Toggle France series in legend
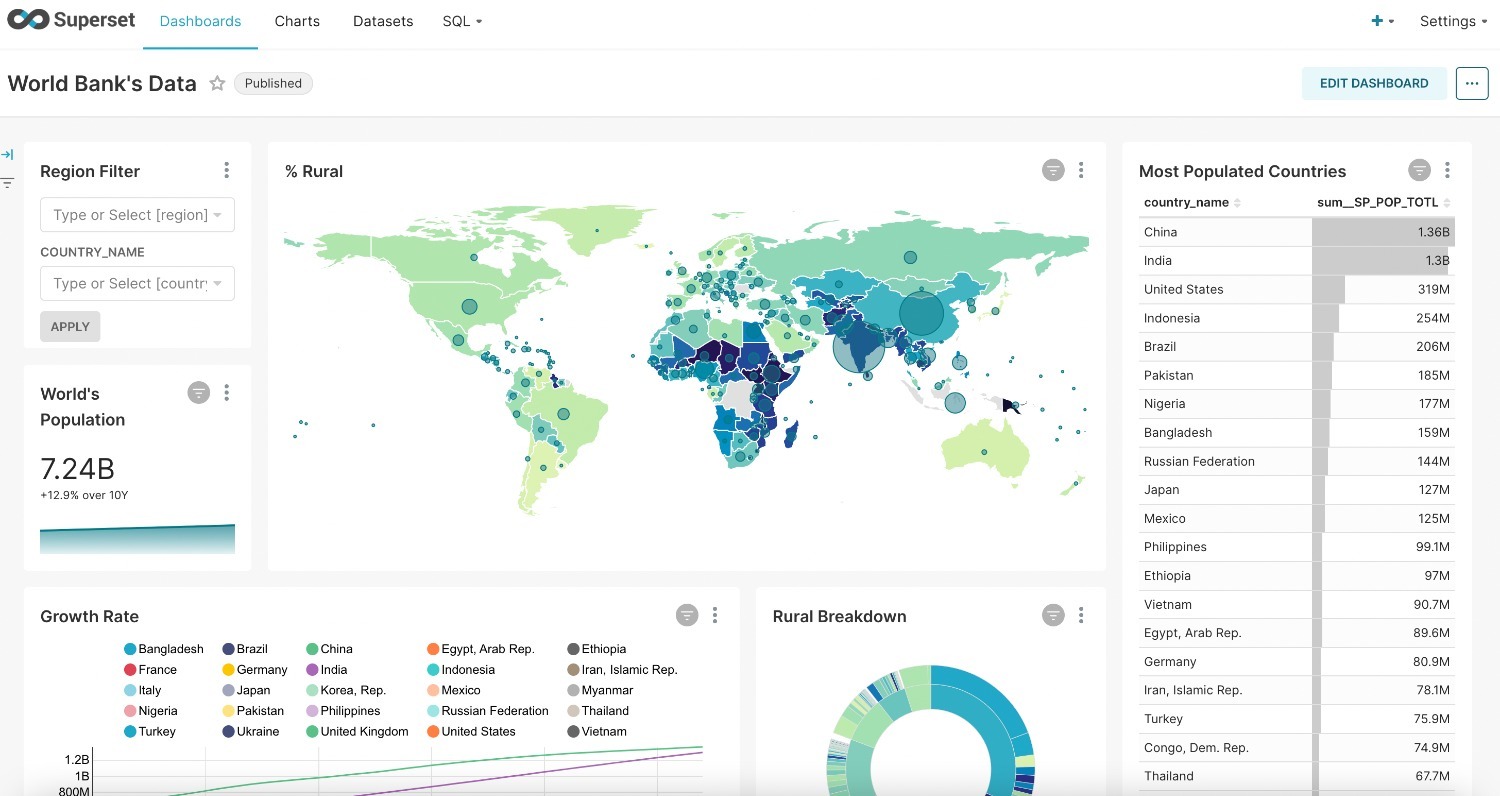Screen dimensions: 1500x796 point(150,670)
